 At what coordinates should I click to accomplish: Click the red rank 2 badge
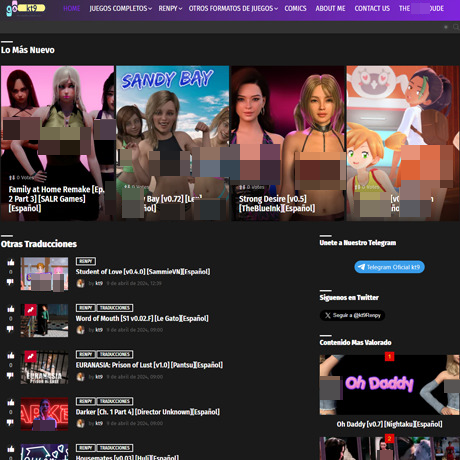(x=389, y=438)
